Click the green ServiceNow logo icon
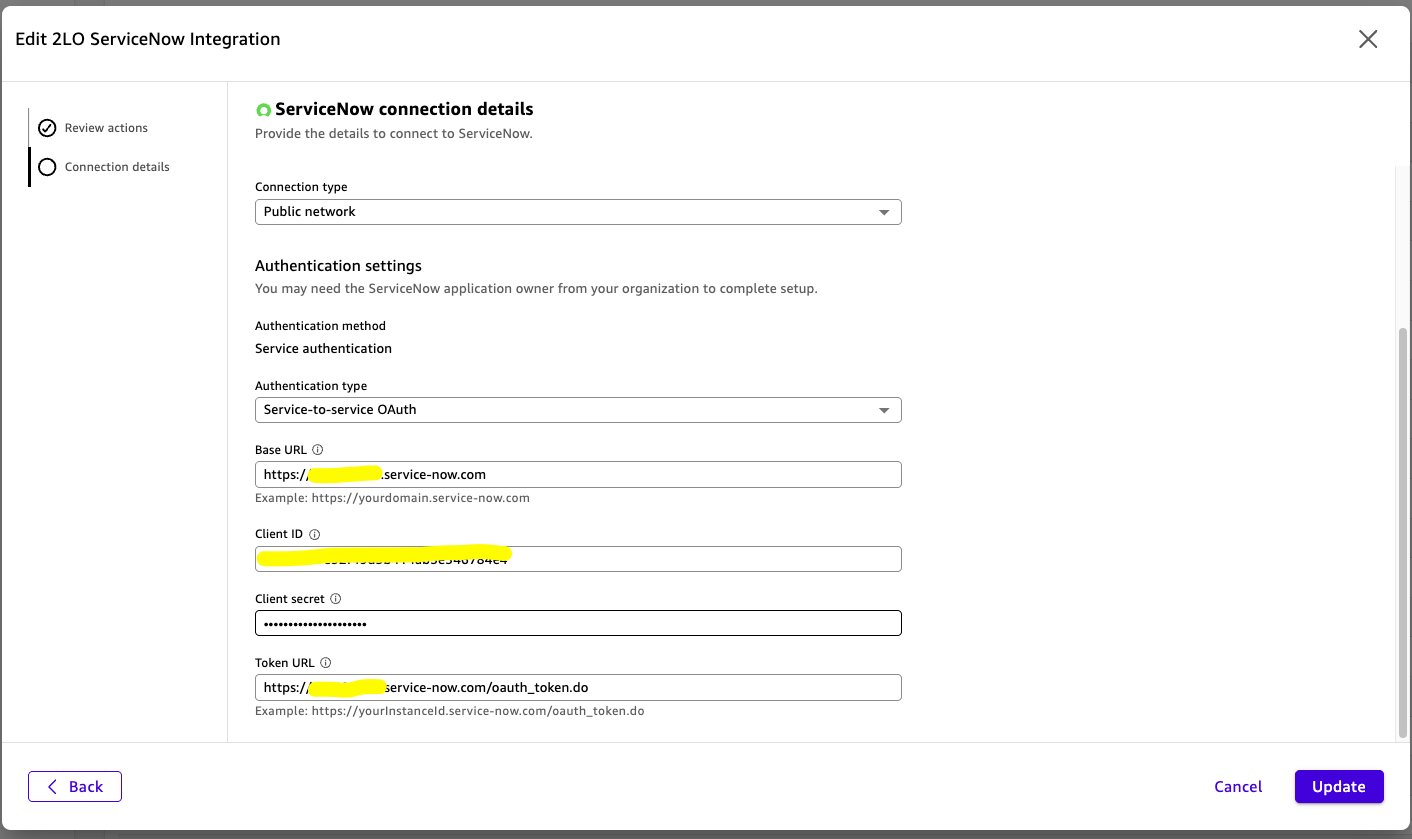 264,108
